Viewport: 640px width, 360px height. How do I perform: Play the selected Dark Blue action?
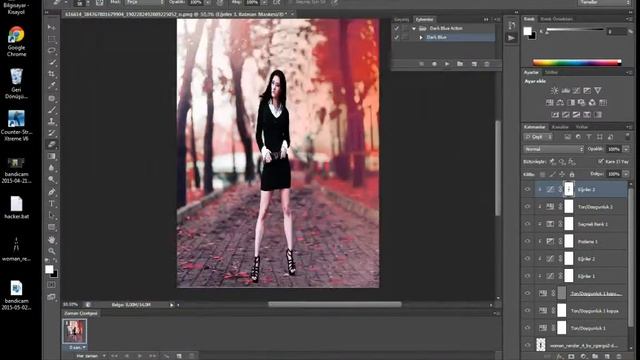[447, 64]
